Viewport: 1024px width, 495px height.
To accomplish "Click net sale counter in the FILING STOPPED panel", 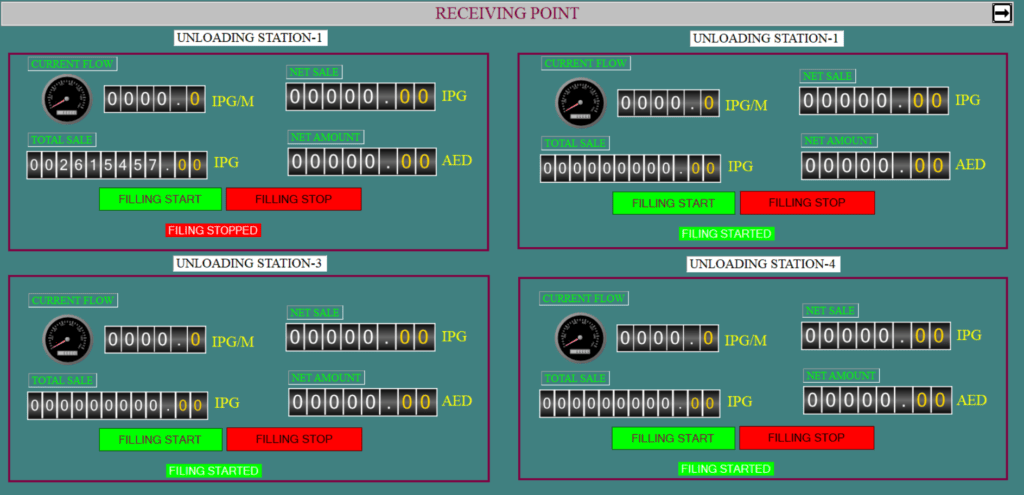I will coord(360,97).
